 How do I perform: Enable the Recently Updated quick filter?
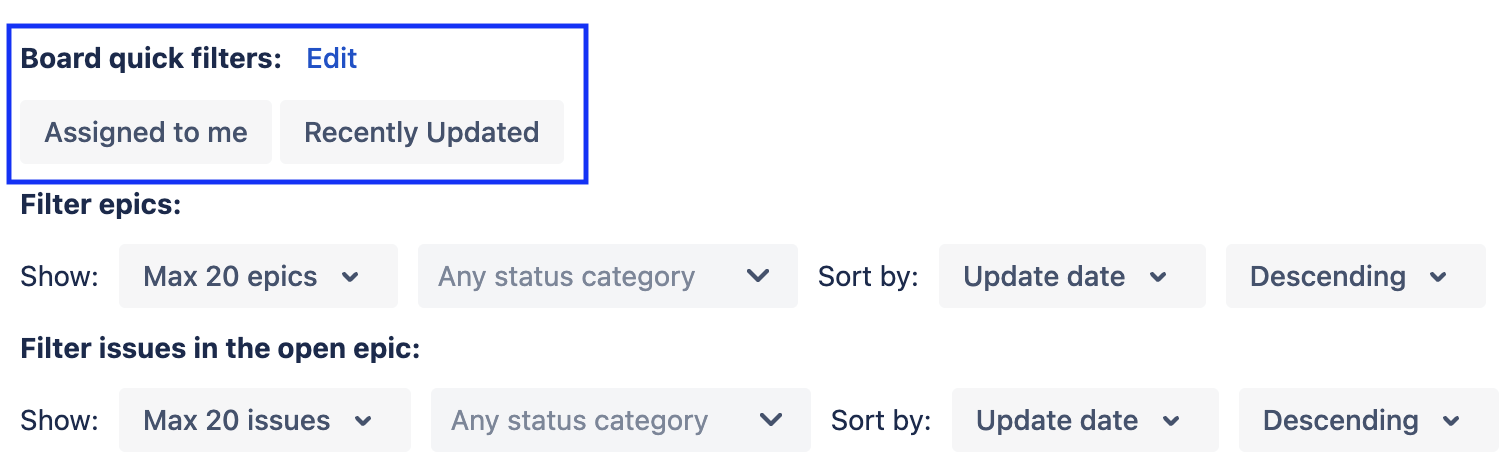coord(421,132)
